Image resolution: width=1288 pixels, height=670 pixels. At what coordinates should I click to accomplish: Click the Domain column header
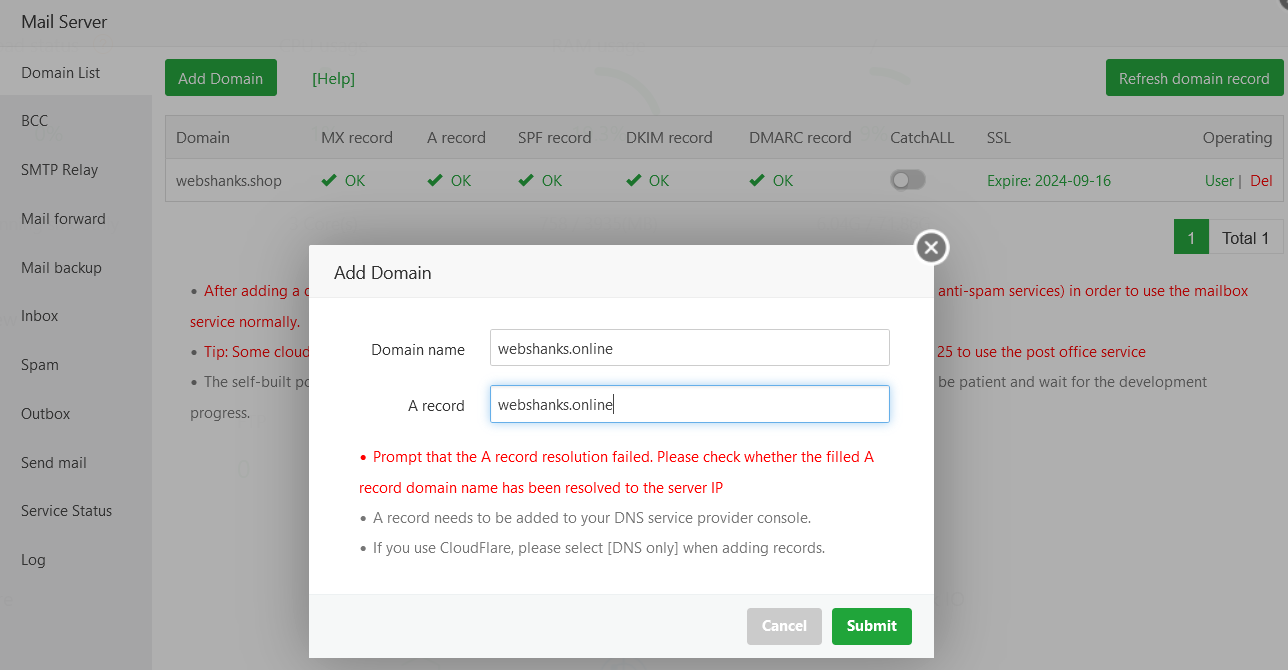click(x=203, y=138)
